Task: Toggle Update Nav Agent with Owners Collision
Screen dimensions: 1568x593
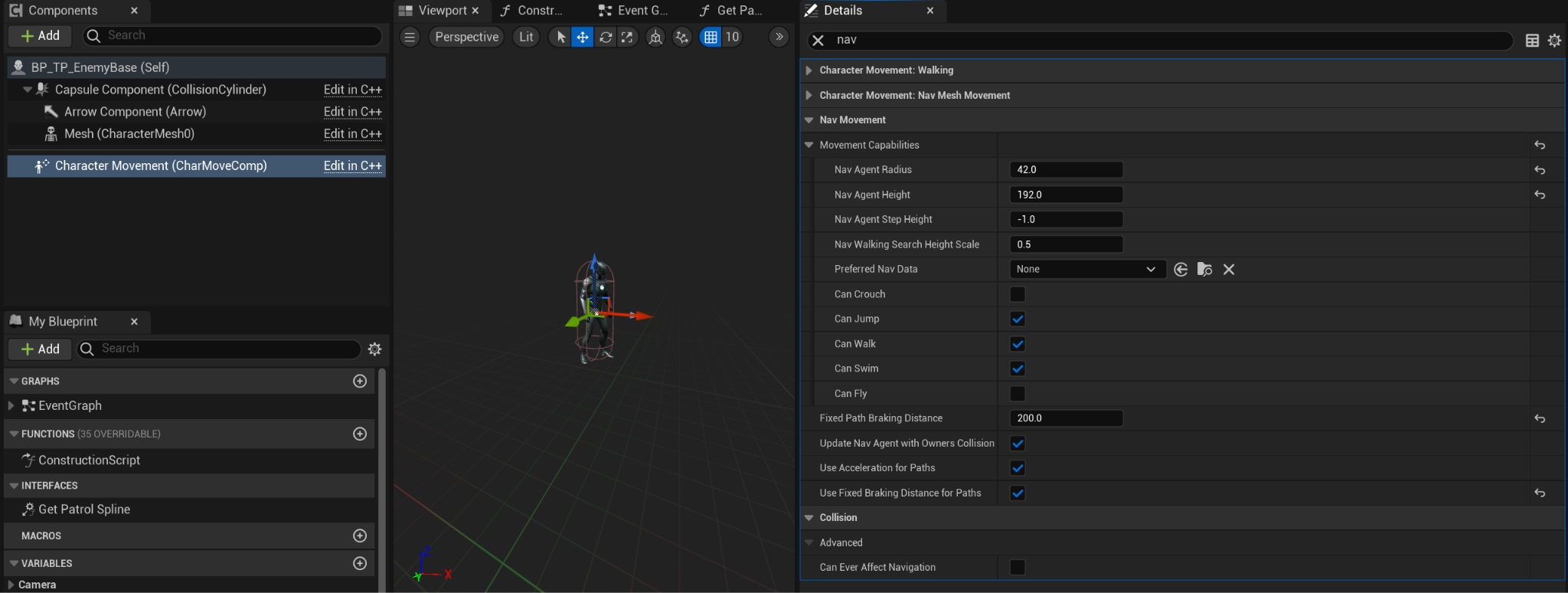Action: coord(1018,444)
